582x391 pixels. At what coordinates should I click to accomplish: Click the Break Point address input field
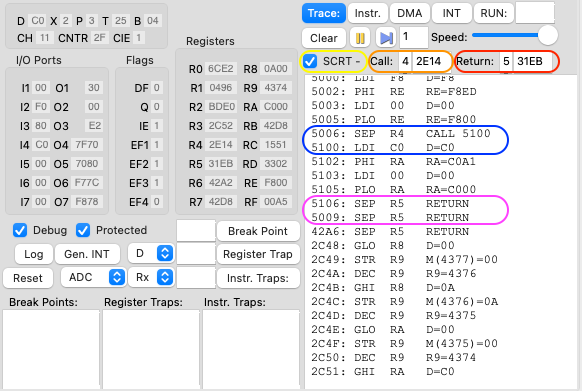tap(196, 231)
